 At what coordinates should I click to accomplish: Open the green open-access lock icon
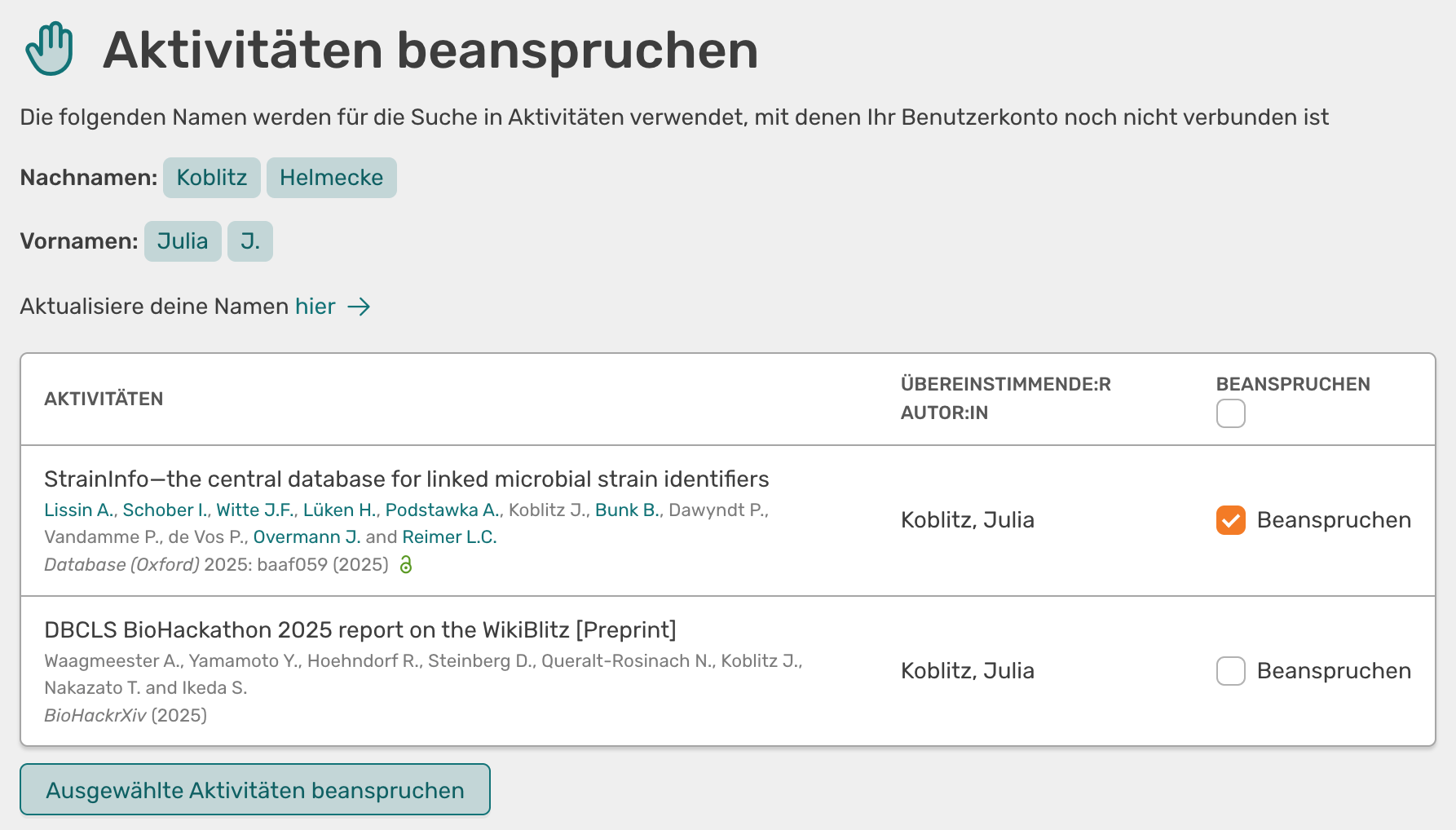(x=406, y=564)
